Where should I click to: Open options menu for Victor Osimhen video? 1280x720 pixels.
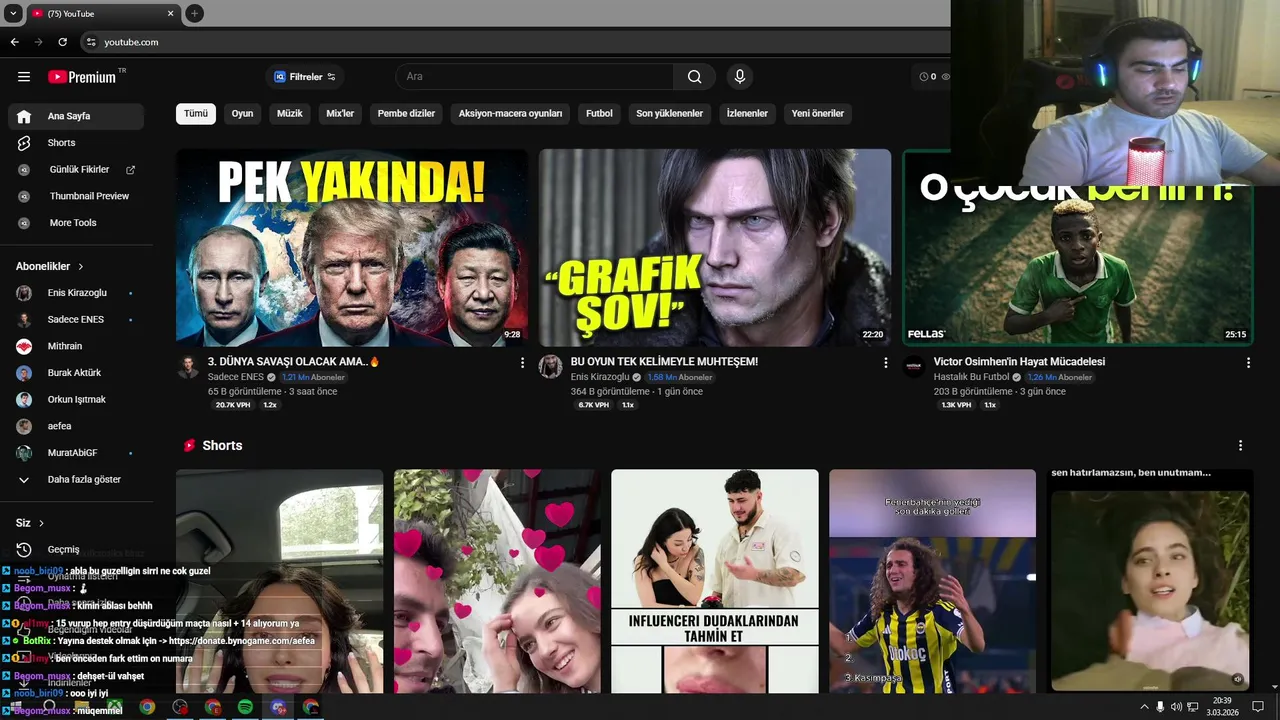(x=1248, y=363)
